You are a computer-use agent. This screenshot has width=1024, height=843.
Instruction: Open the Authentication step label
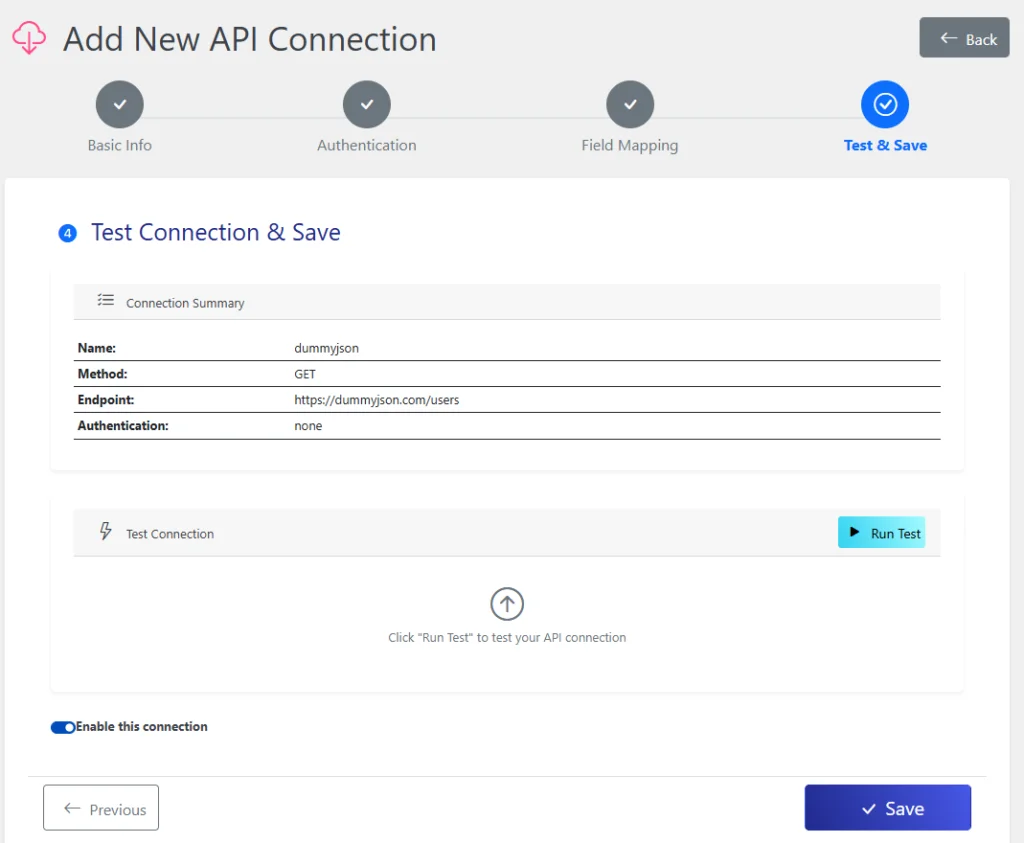[366, 145]
